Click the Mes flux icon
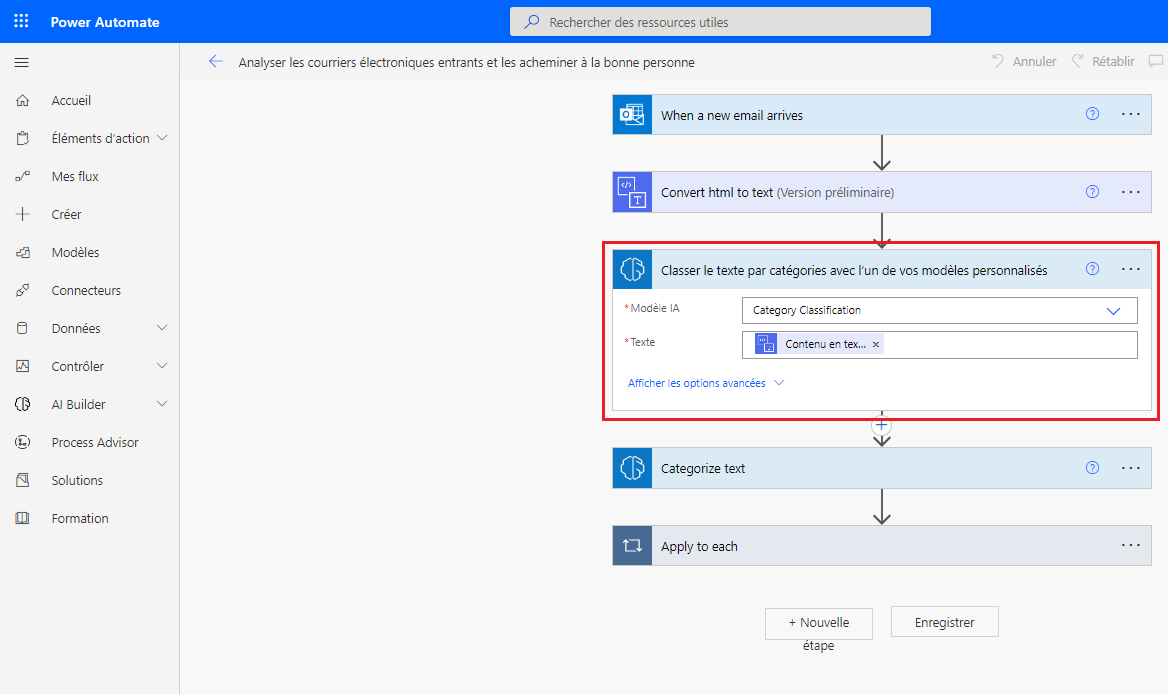This screenshot has width=1168, height=694. click(22, 176)
